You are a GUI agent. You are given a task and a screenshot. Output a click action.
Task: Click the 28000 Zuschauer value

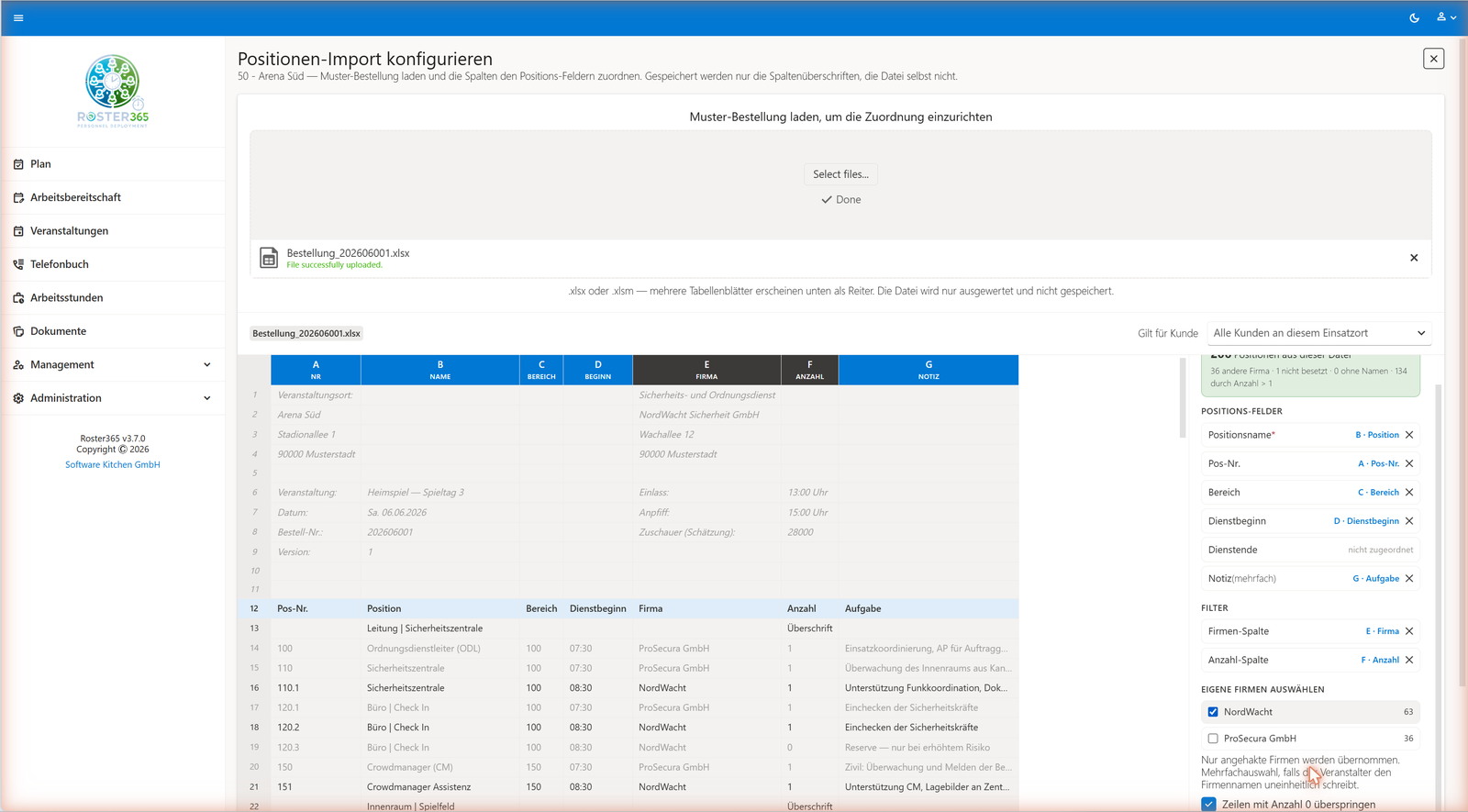point(809,532)
